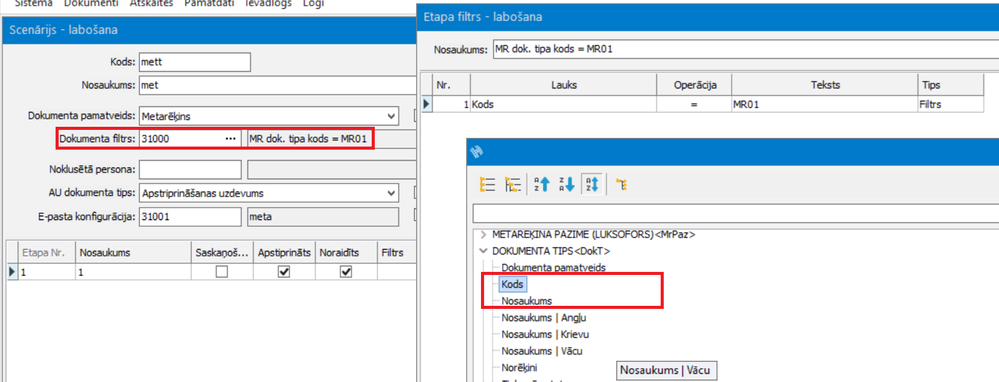Click the small tree structure icon in toolbar
The image size is (999, 382).
622,185
